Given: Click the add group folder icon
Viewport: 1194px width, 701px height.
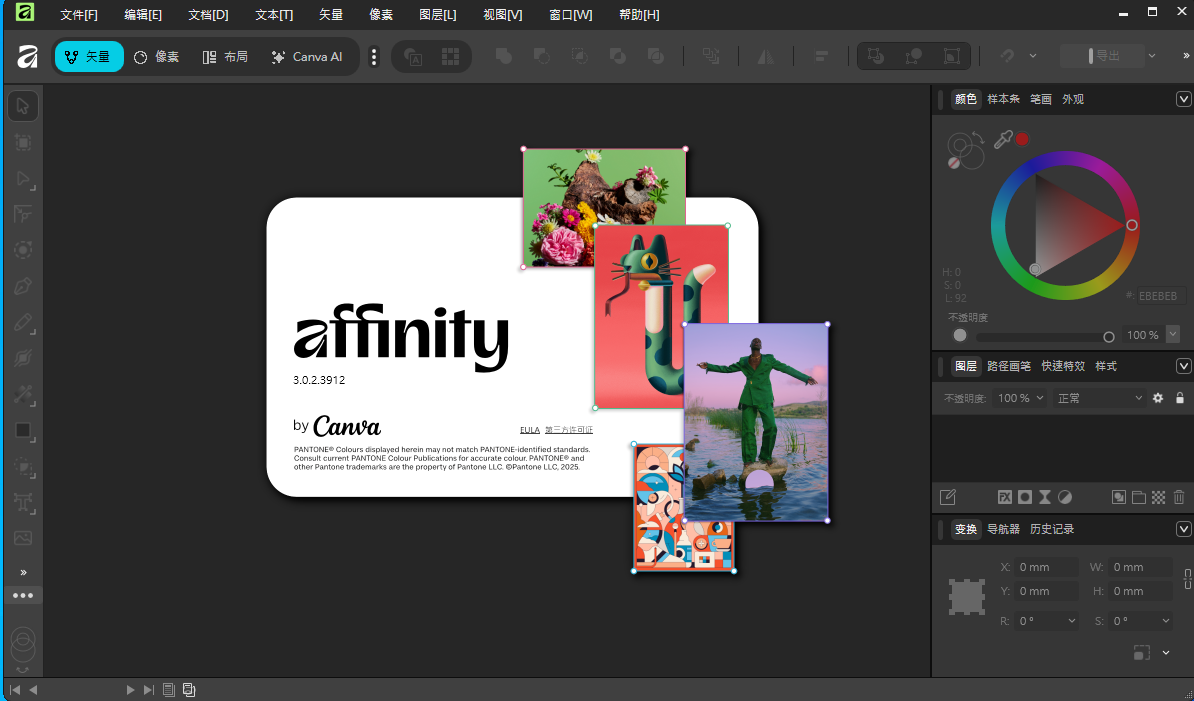Looking at the screenshot, I should (x=1139, y=497).
